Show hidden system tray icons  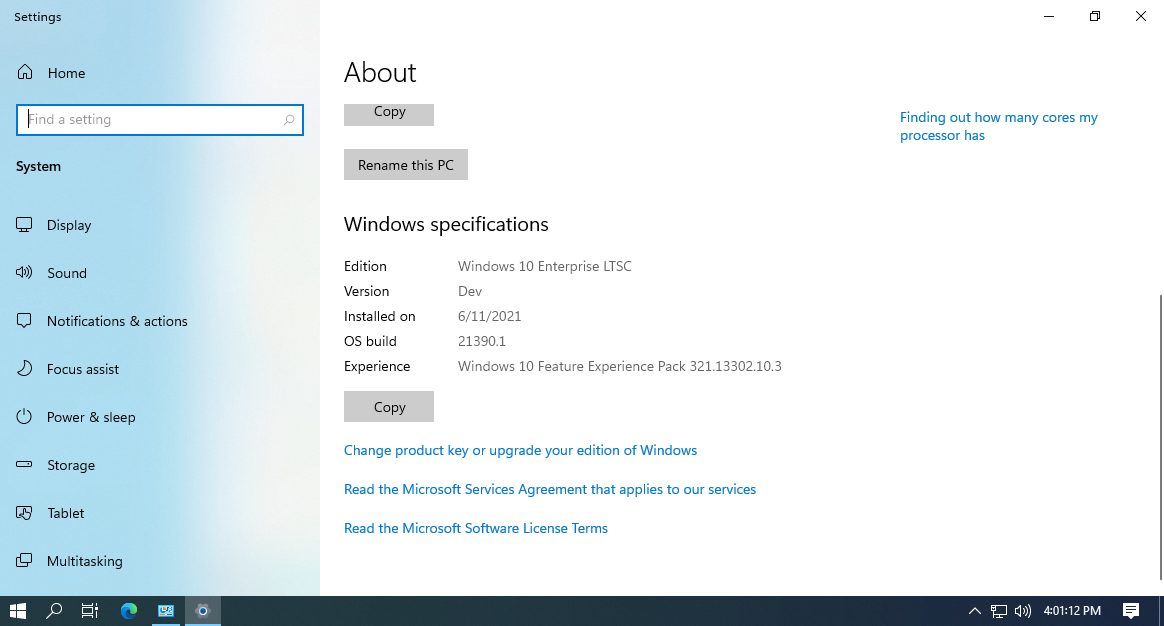(x=975, y=610)
